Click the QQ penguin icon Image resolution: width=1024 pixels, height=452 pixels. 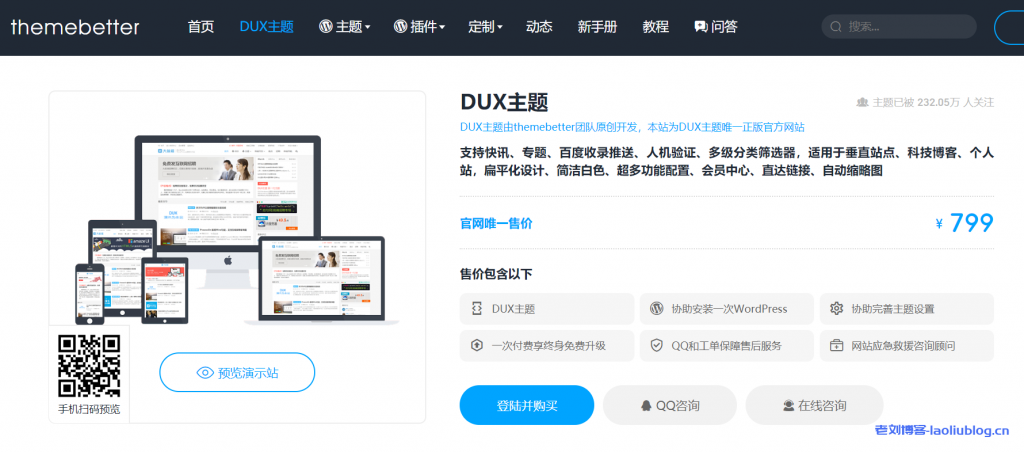coord(646,406)
